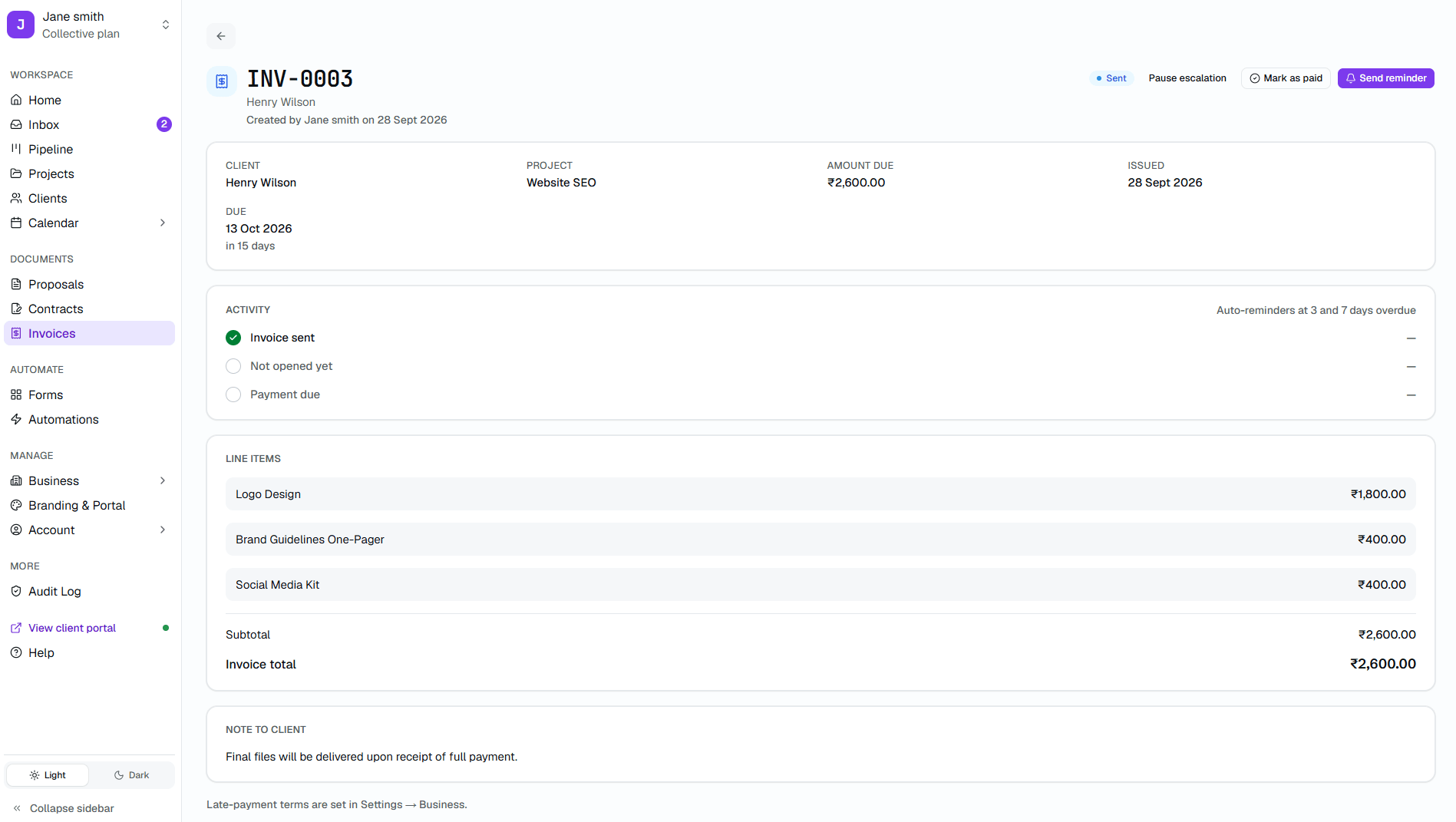
Task: Click the Branding & Portal palette icon
Action: (x=16, y=505)
